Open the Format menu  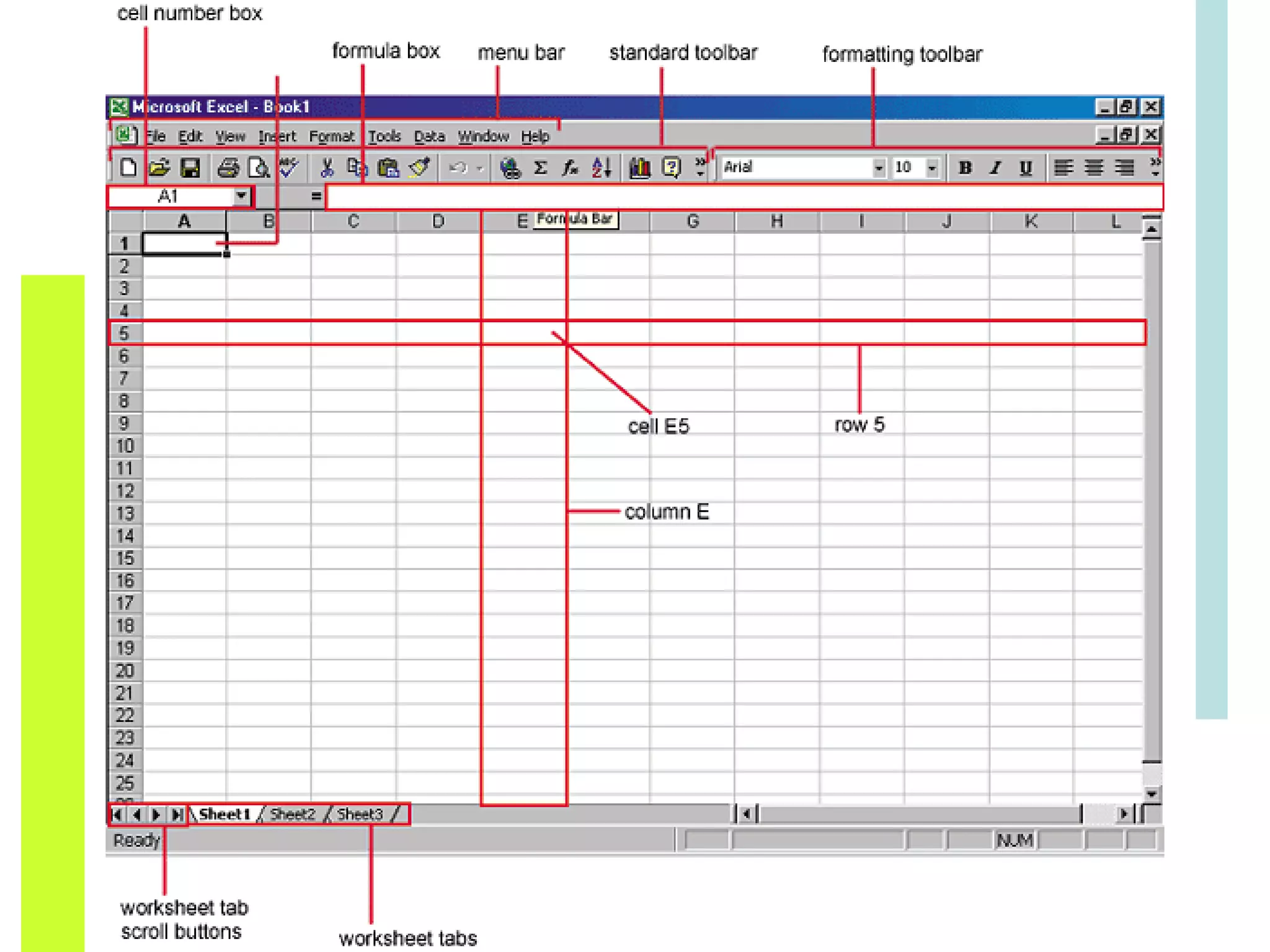pyautogui.click(x=331, y=136)
